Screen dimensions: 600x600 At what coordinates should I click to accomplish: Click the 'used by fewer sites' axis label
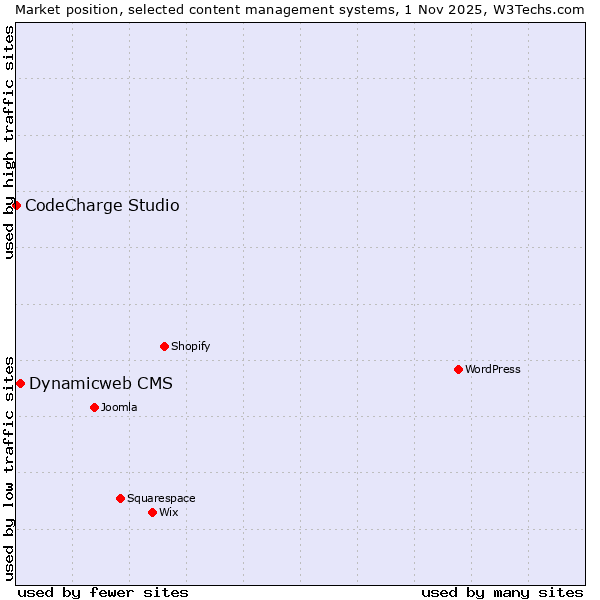tap(103, 592)
